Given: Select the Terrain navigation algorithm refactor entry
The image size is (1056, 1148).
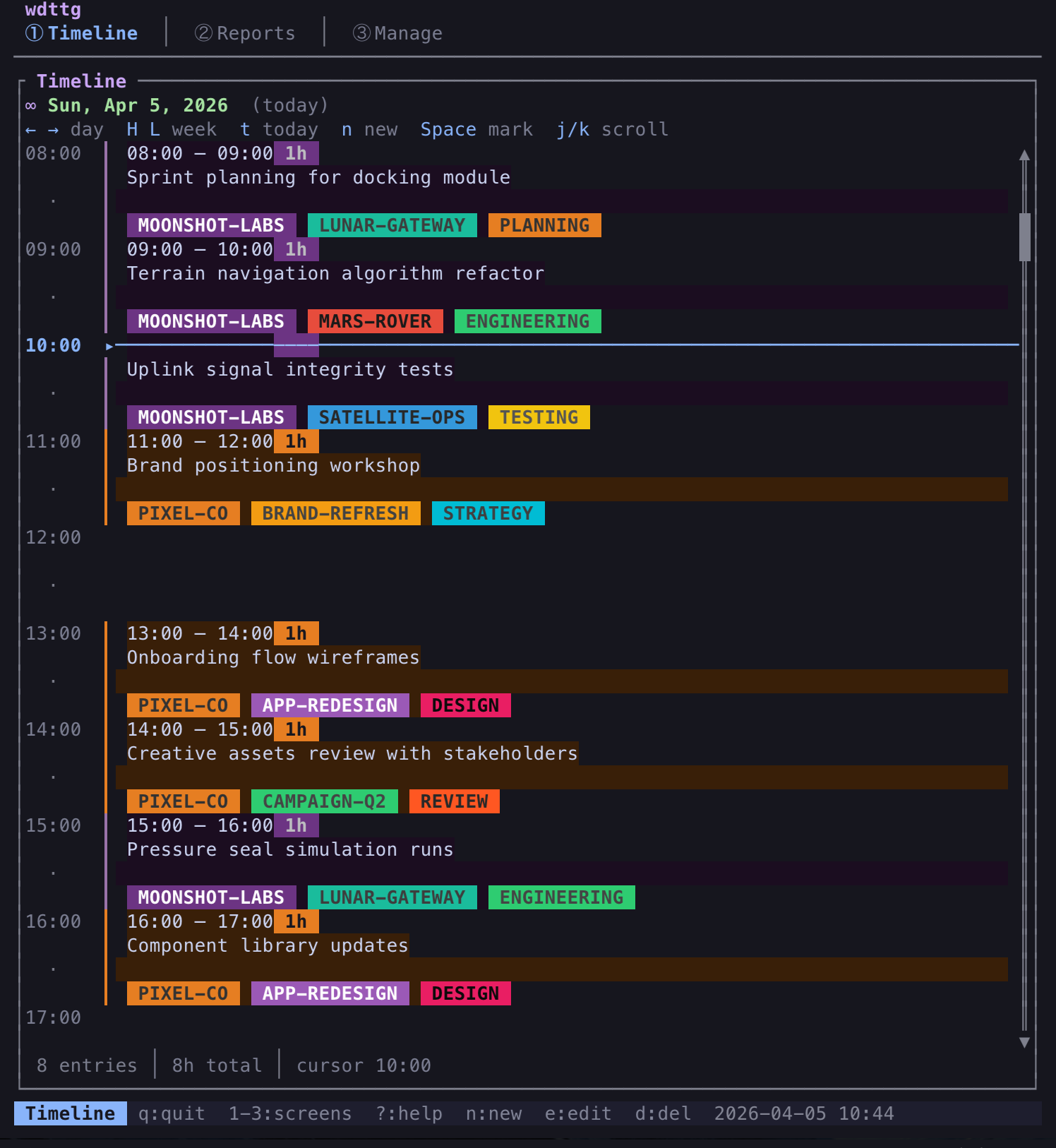Looking at the screenshot, I should point(335,273).
